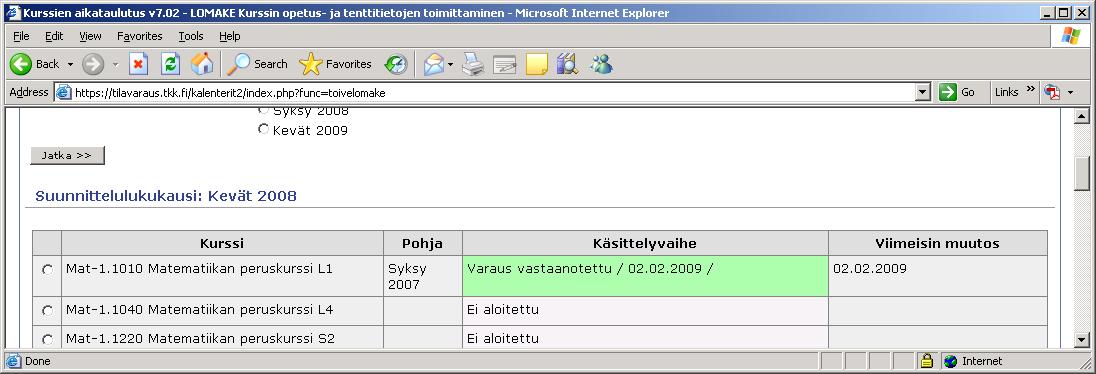Open the Search pane magnifier
This screenshot has height=374, width=1096.
pyautogui.click(x=257, y=64)
